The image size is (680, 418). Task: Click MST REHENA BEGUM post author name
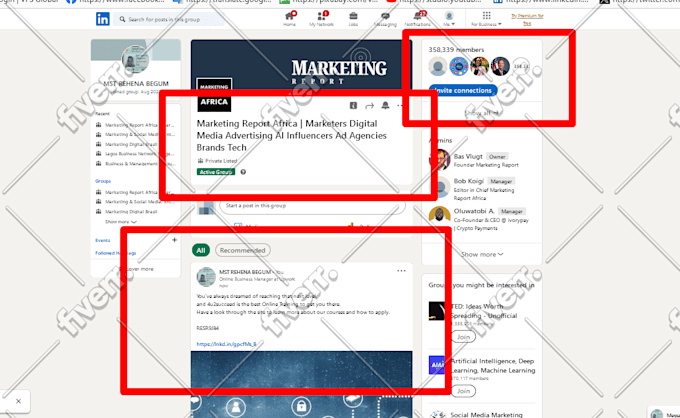(245, 272)
